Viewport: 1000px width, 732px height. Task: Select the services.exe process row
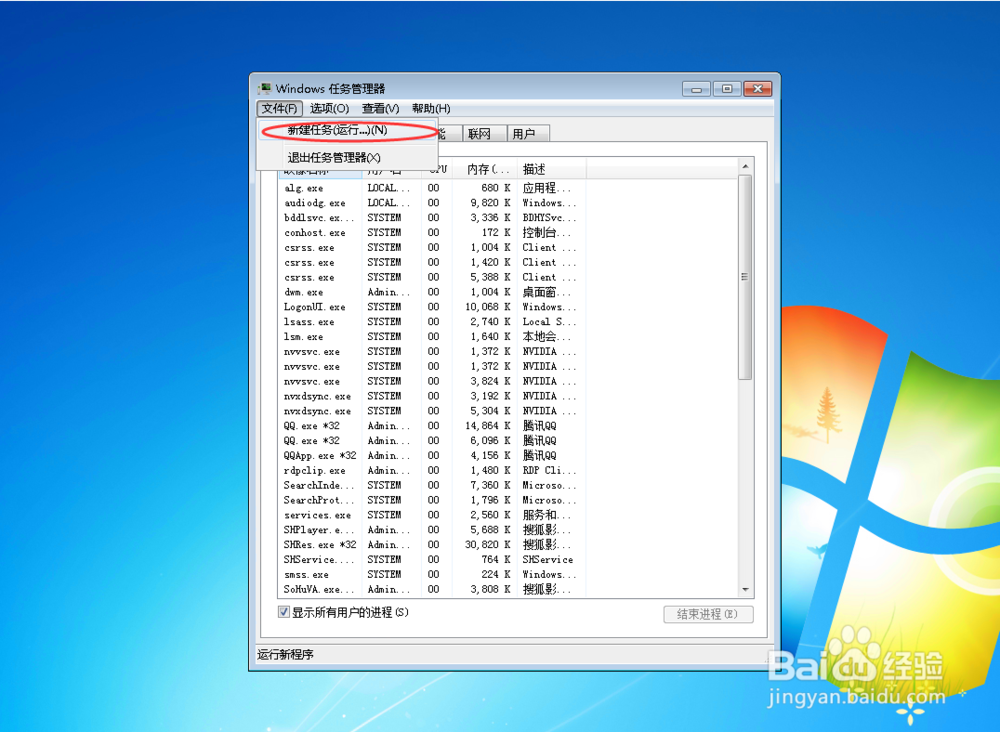(x=316, y=515)
